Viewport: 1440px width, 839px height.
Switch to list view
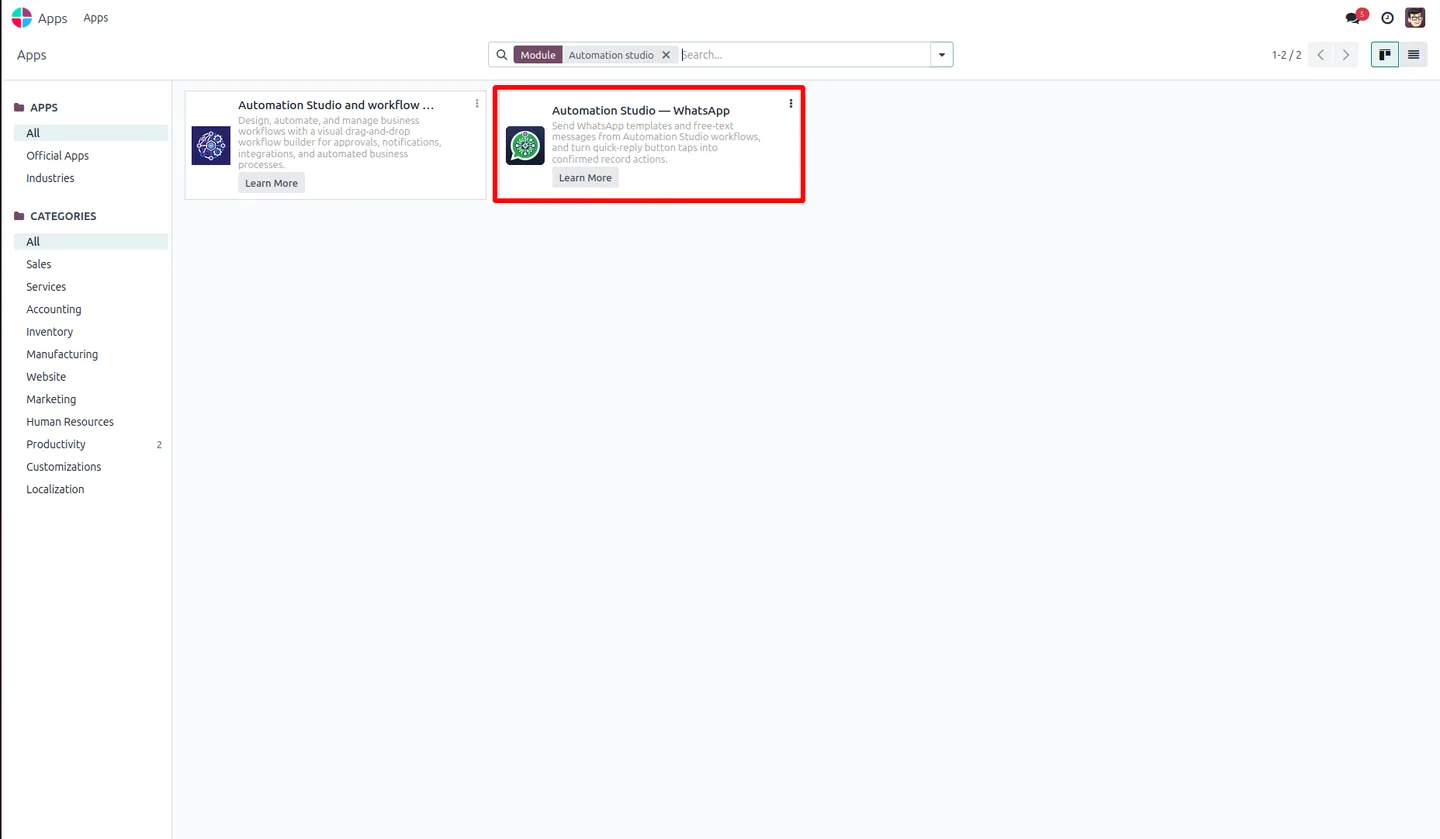pos(1413,55)
